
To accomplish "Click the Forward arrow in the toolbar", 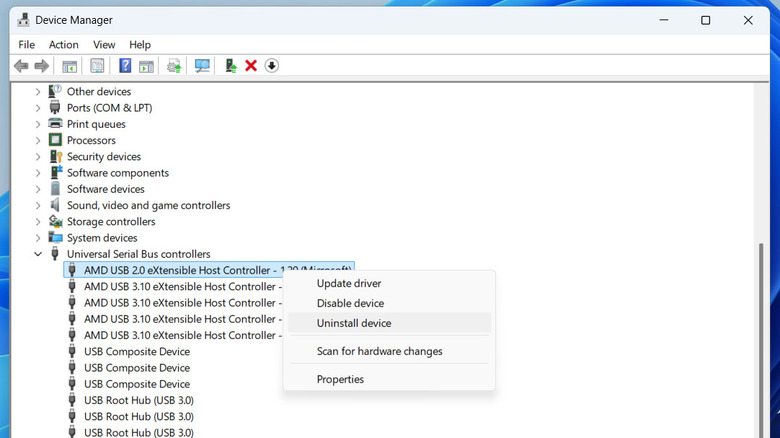I will 42,66.
